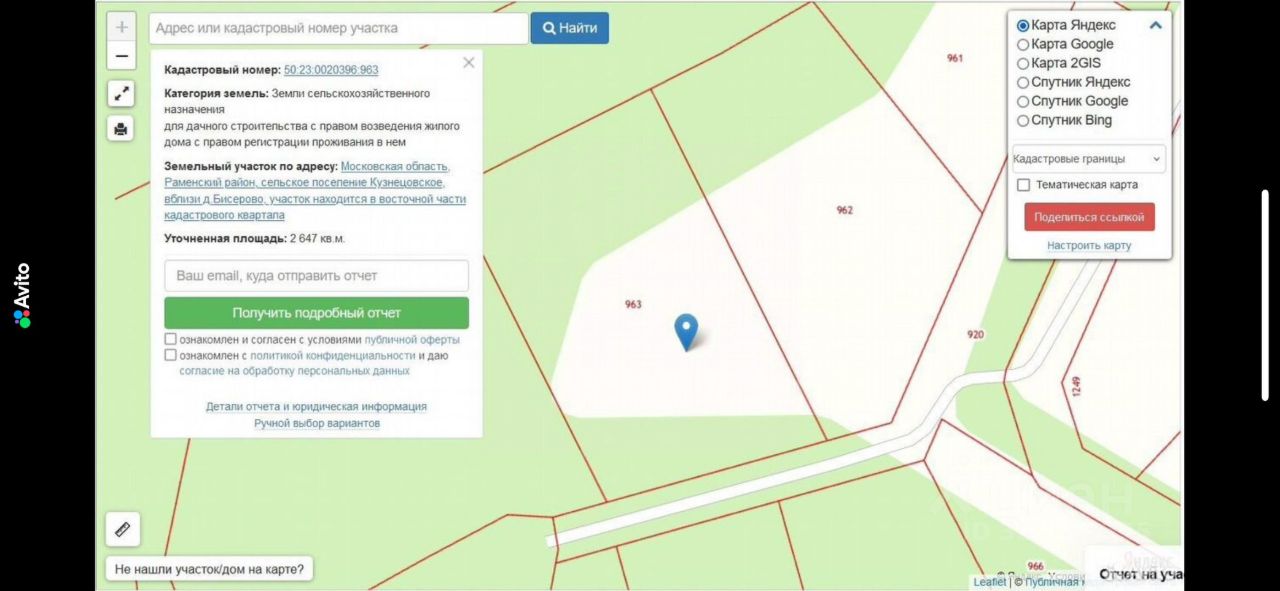This screenshot has width=1280, height=591.
Task: Click Получить подробный отчет button
Action: coord(316,313)
